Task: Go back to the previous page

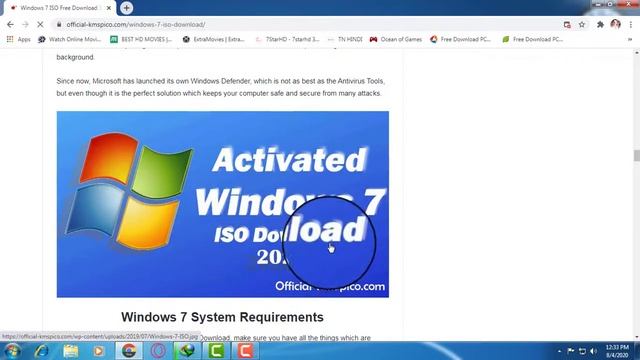Action: (x=10, y=24)
